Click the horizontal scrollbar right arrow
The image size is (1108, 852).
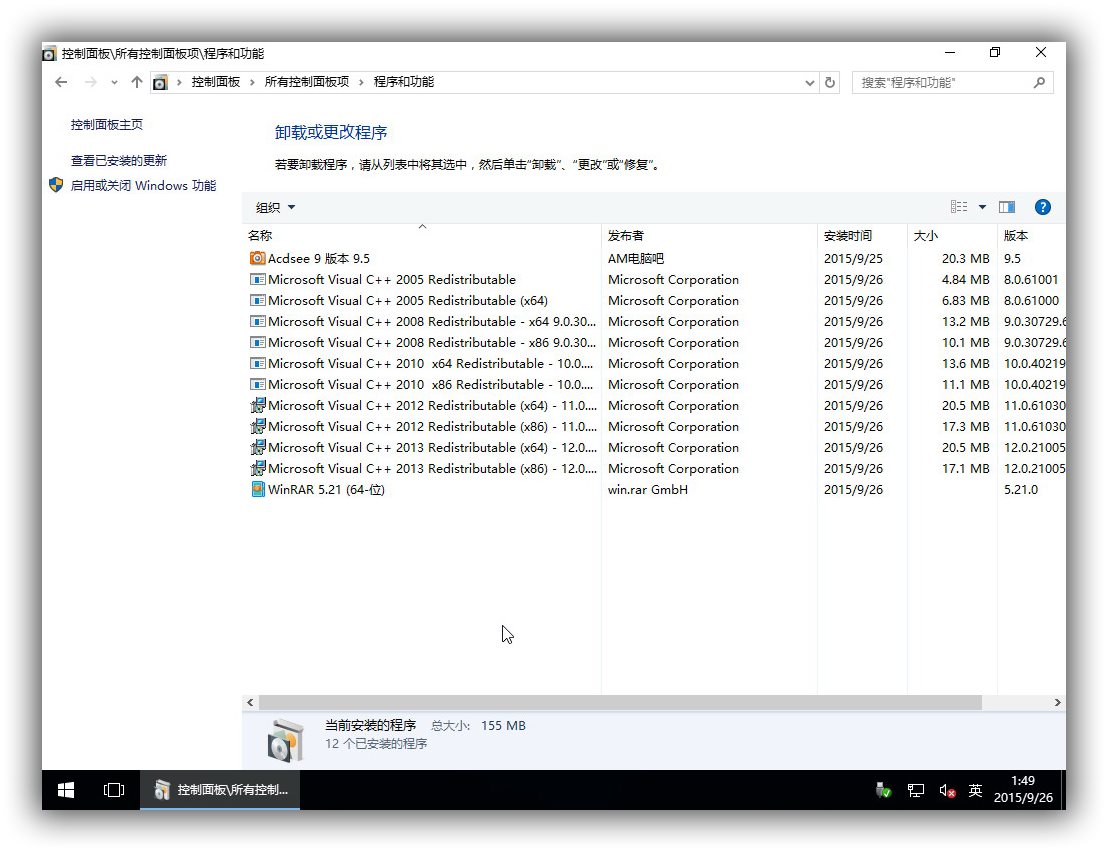click(1057, 702)
